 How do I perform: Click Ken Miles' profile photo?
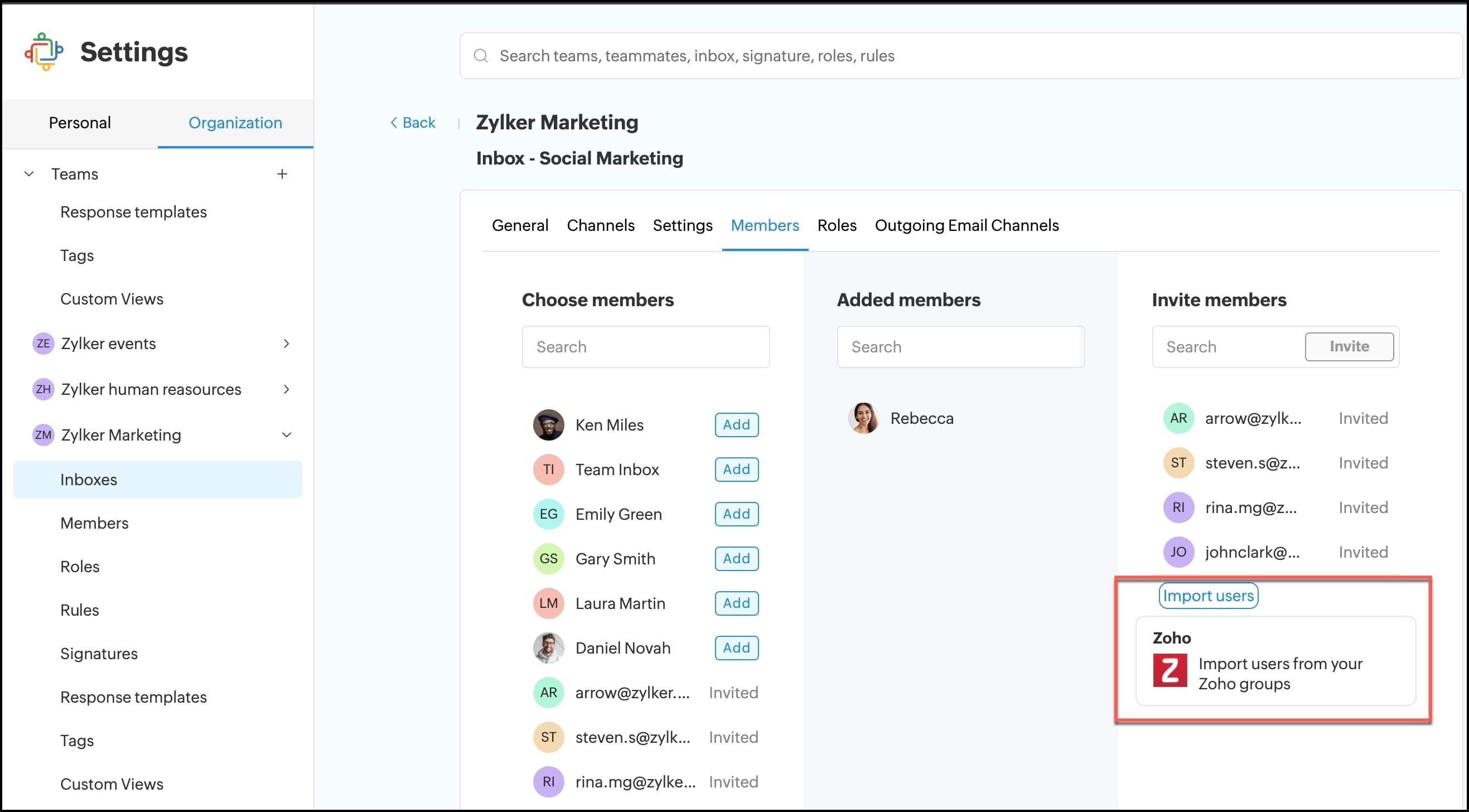548,425
